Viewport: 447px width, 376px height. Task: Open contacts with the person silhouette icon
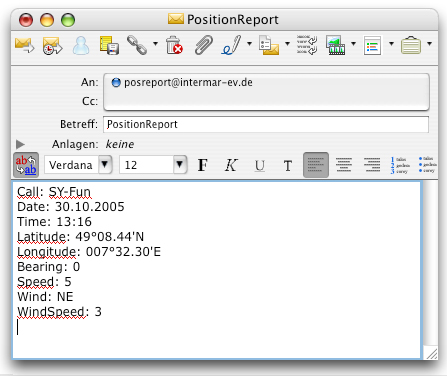pyautogui.click(x=81, y=45)
